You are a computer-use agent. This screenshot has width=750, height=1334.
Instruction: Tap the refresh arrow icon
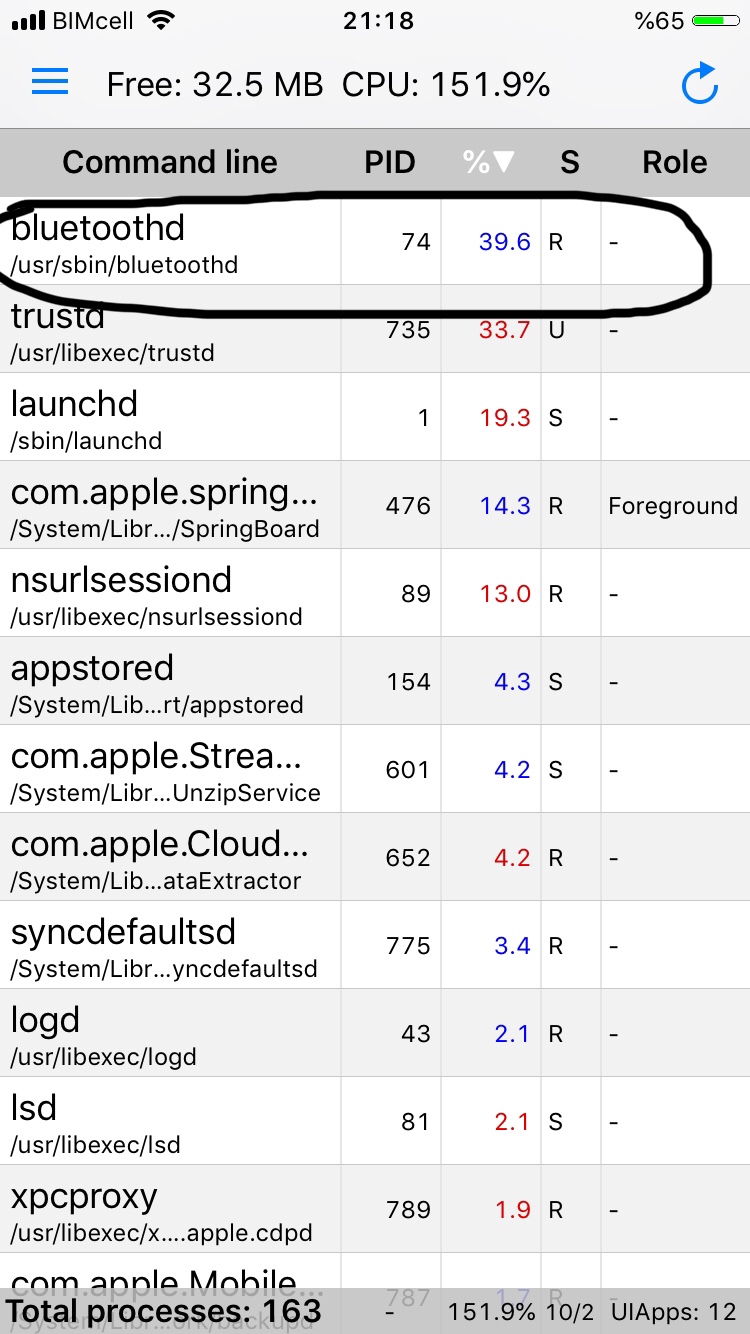(700, 84)
